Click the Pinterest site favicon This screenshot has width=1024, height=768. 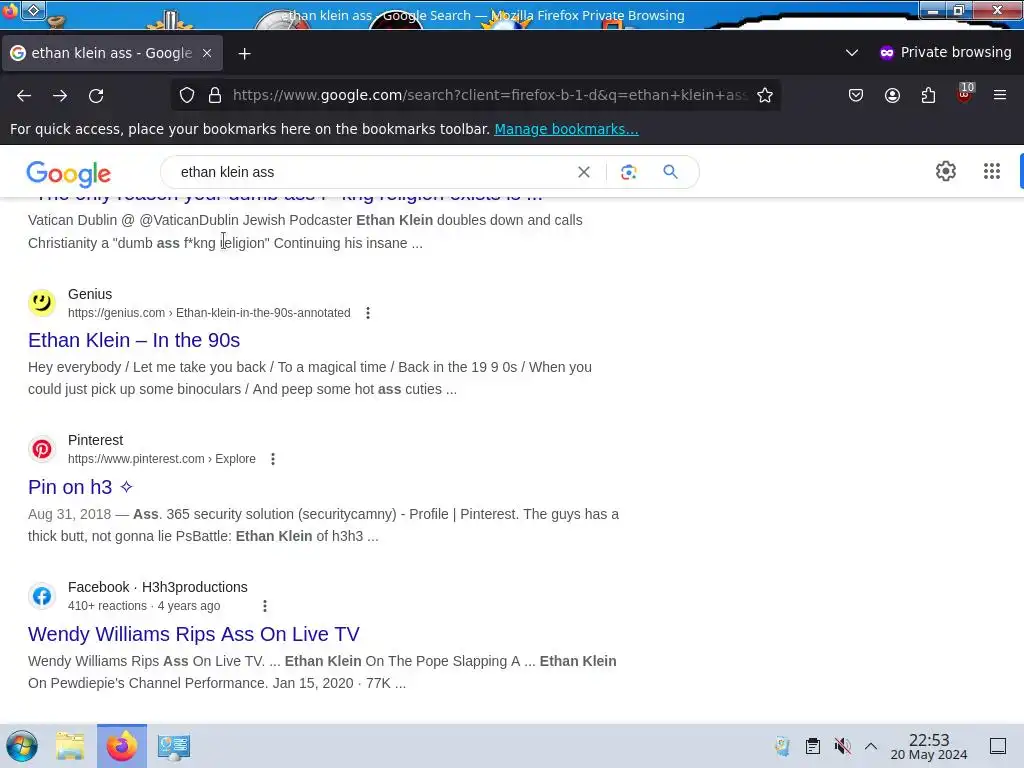42,449
